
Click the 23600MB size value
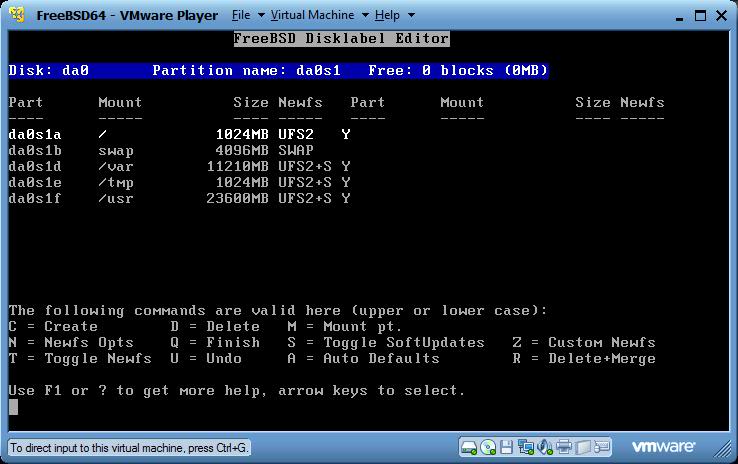click(x=237, y=199)
